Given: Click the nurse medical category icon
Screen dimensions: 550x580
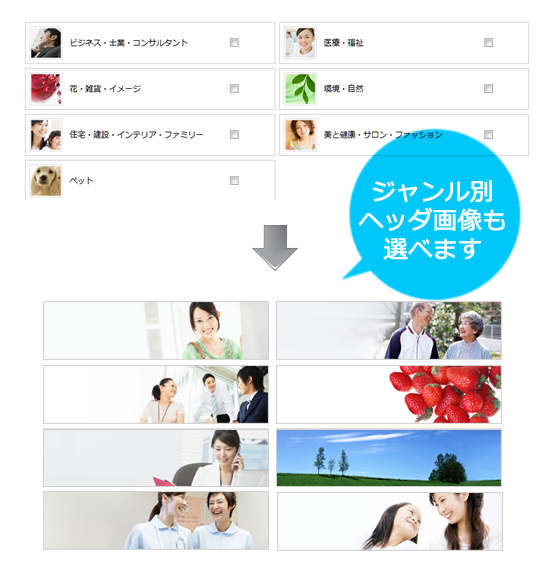Looking at the screenshot, I should 300,43.
